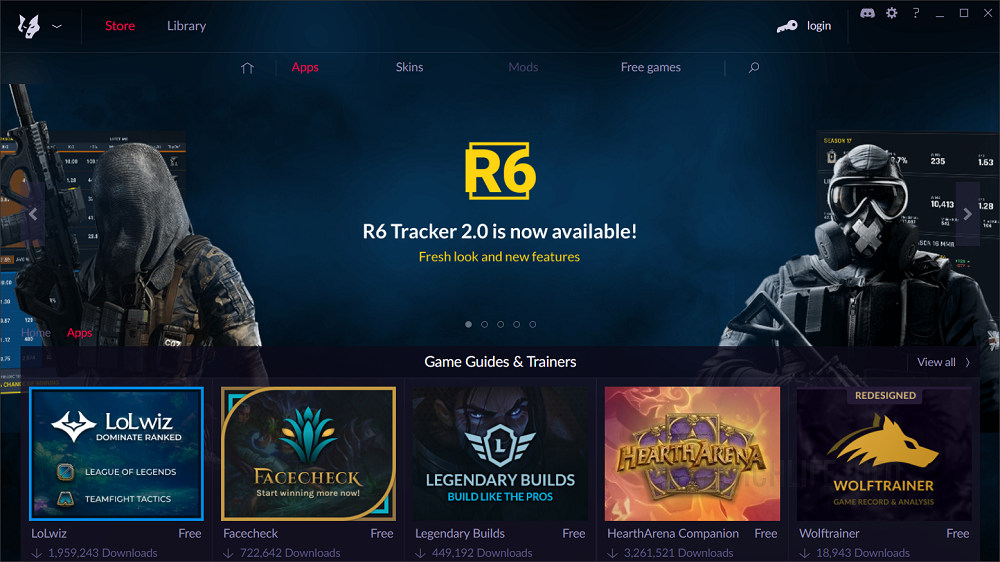Select the third carousel dot indicator
Screen dimensions: 1000x562
(x=501, y=325)
